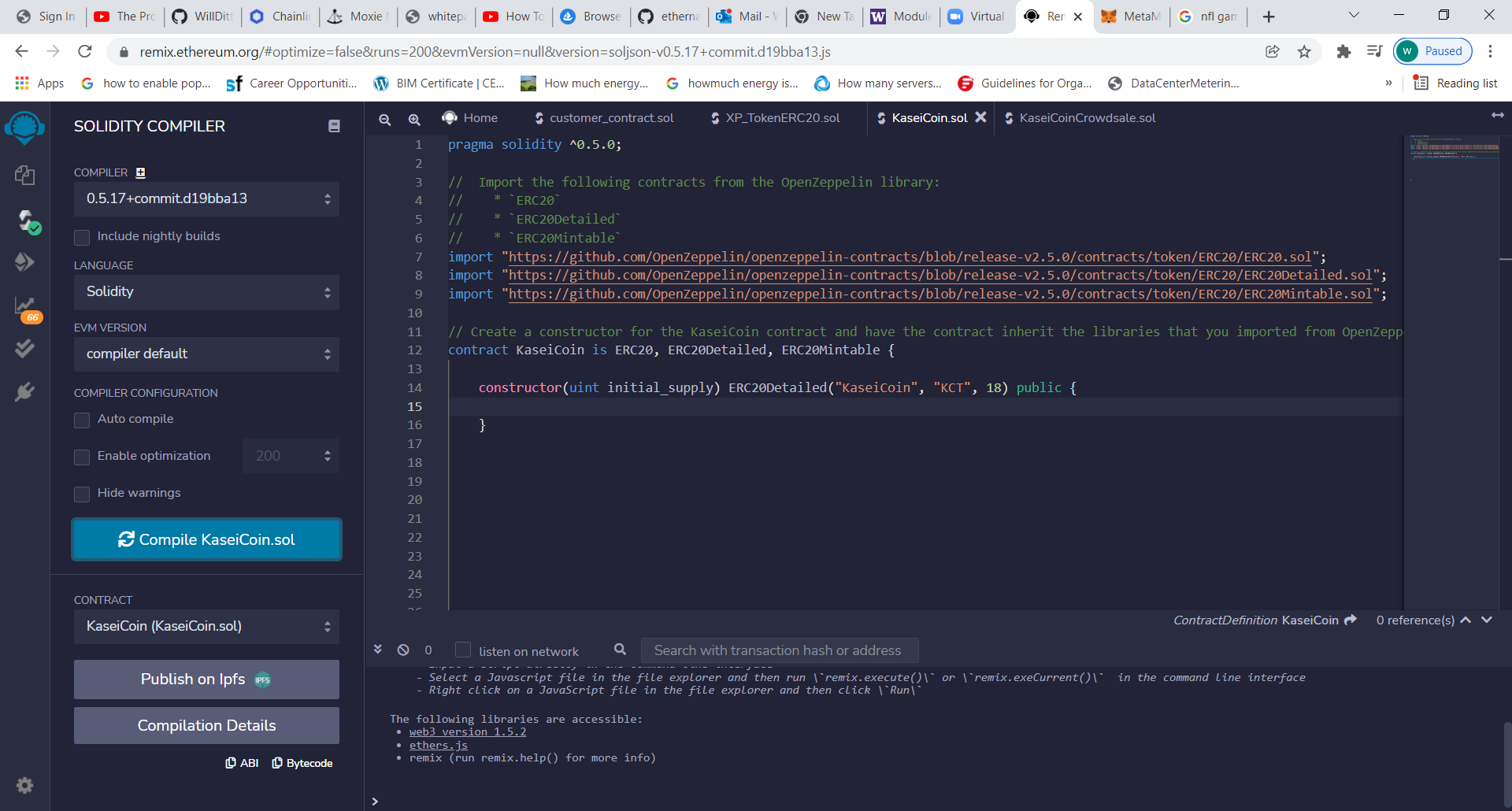Click the transaction hash search field
The image size is (1512, 811).
coord(780,650)
